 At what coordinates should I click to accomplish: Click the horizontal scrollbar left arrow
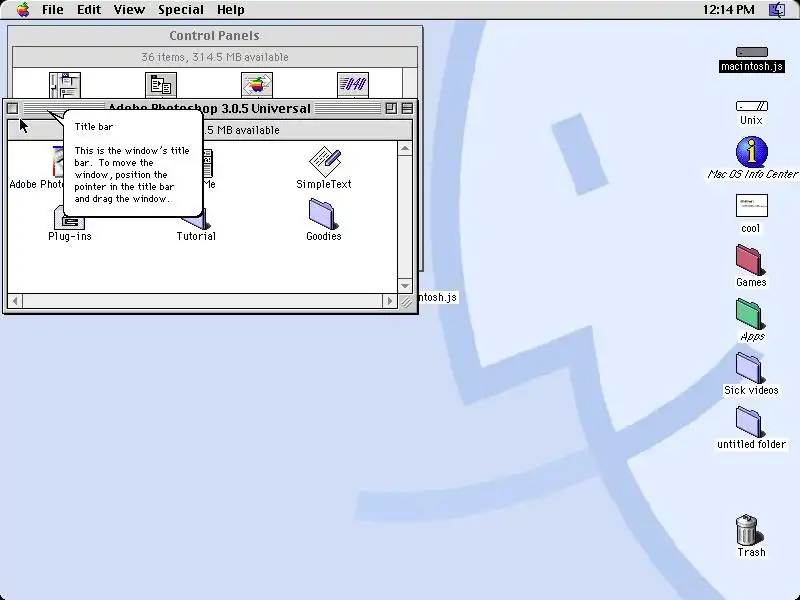point(15,301)
